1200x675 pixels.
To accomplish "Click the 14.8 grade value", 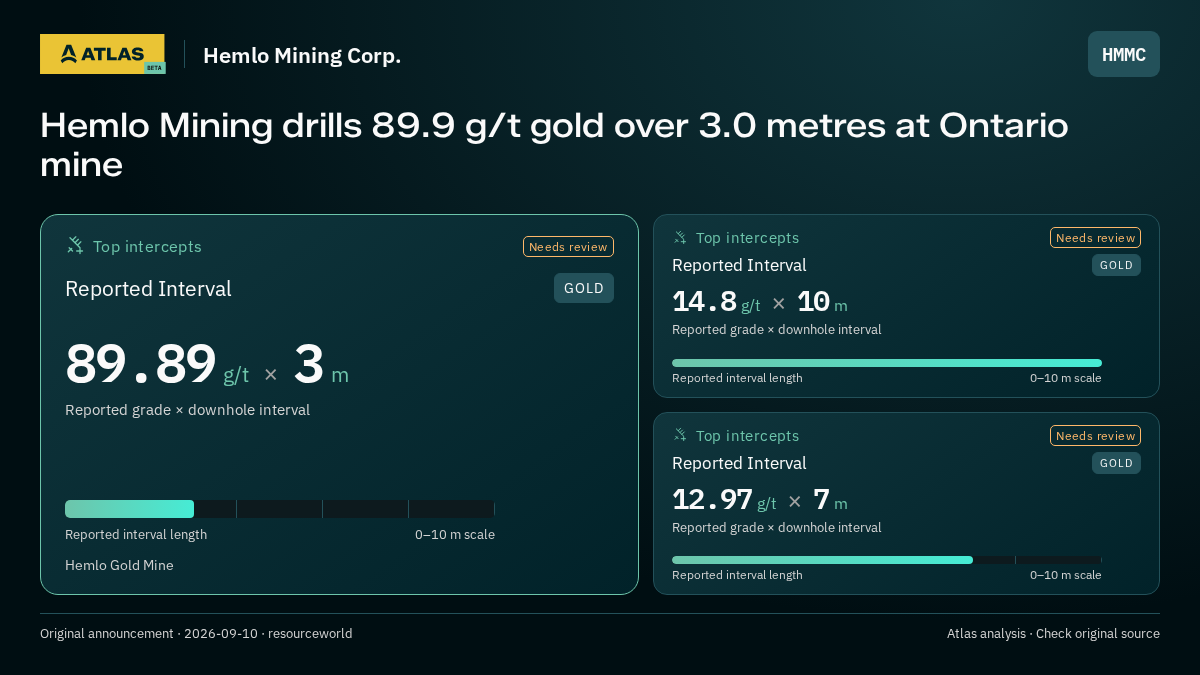I will 705,301.
